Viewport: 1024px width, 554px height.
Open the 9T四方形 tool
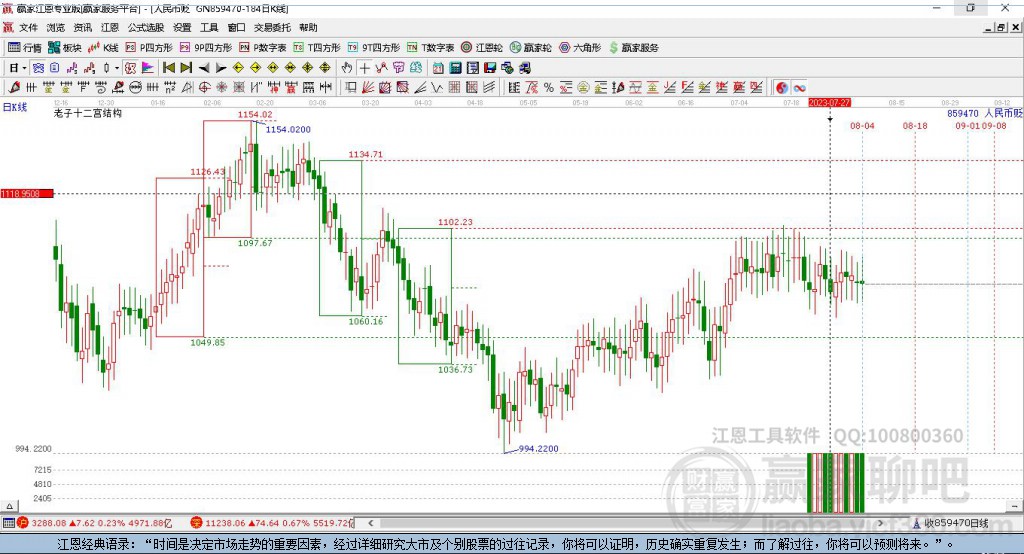click(374, 48)
